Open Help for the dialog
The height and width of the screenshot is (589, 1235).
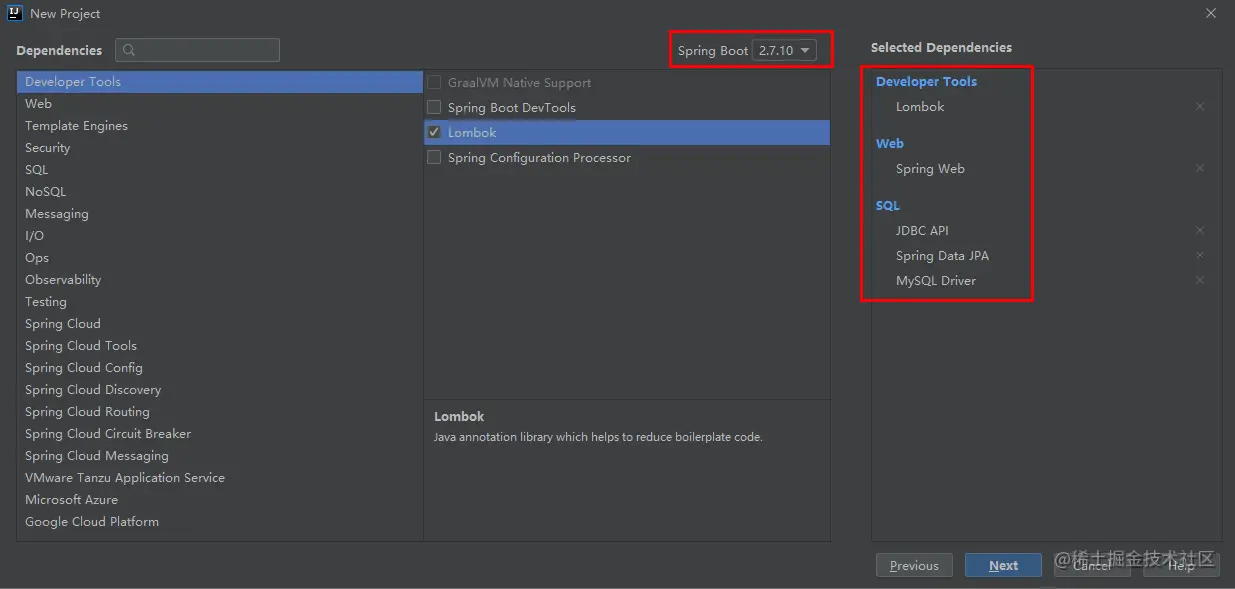tap(1181, 565)
